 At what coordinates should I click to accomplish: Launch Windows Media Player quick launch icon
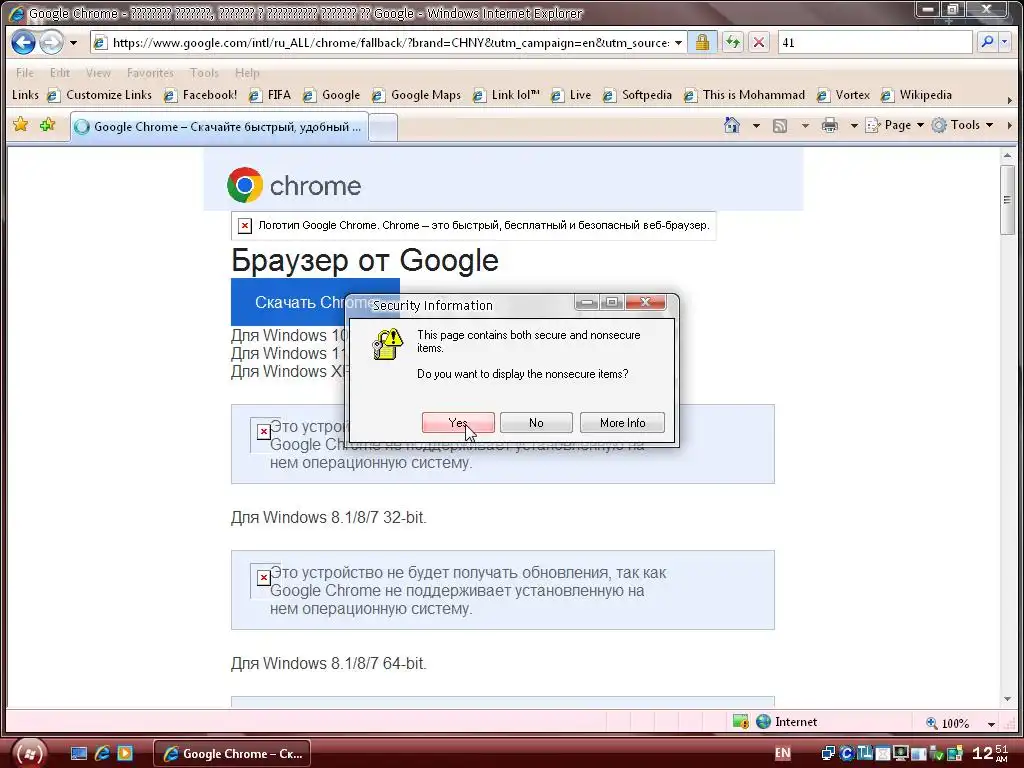click(x=125, y=754)
